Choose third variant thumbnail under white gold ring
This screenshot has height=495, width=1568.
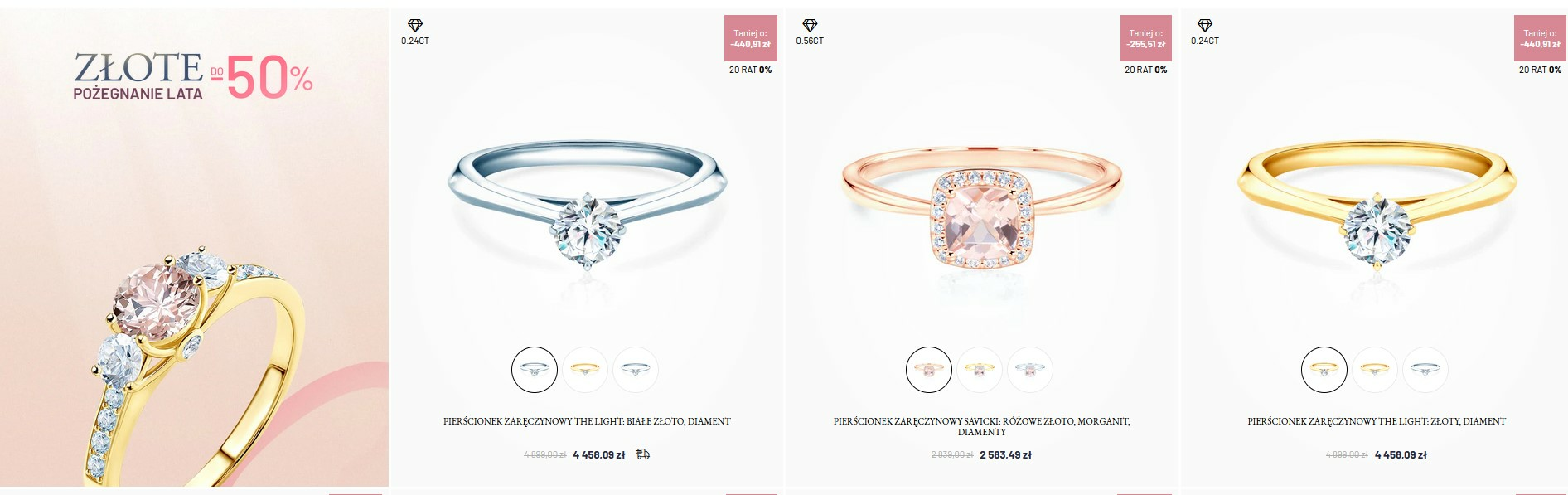(x=636, y=370)
